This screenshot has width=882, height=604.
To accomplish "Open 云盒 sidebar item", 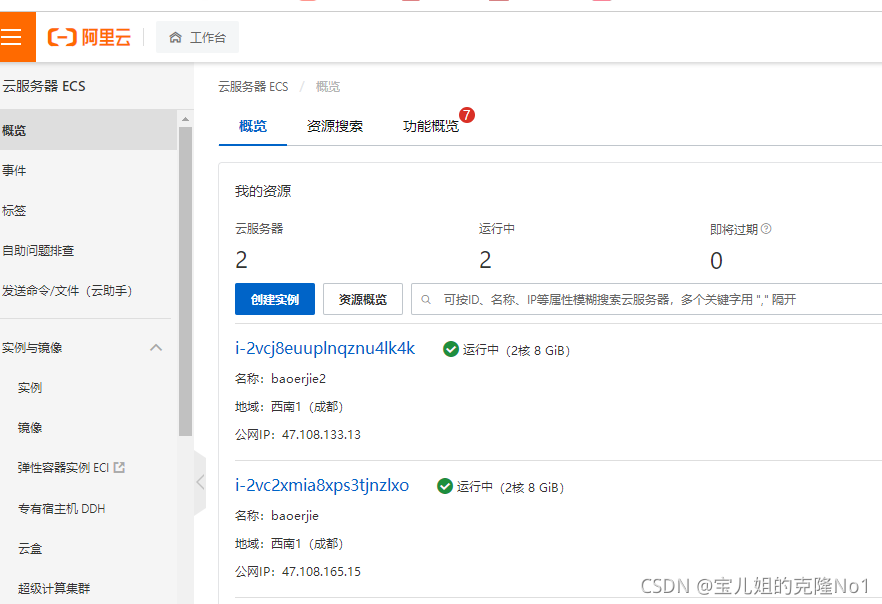I will 30,548.
